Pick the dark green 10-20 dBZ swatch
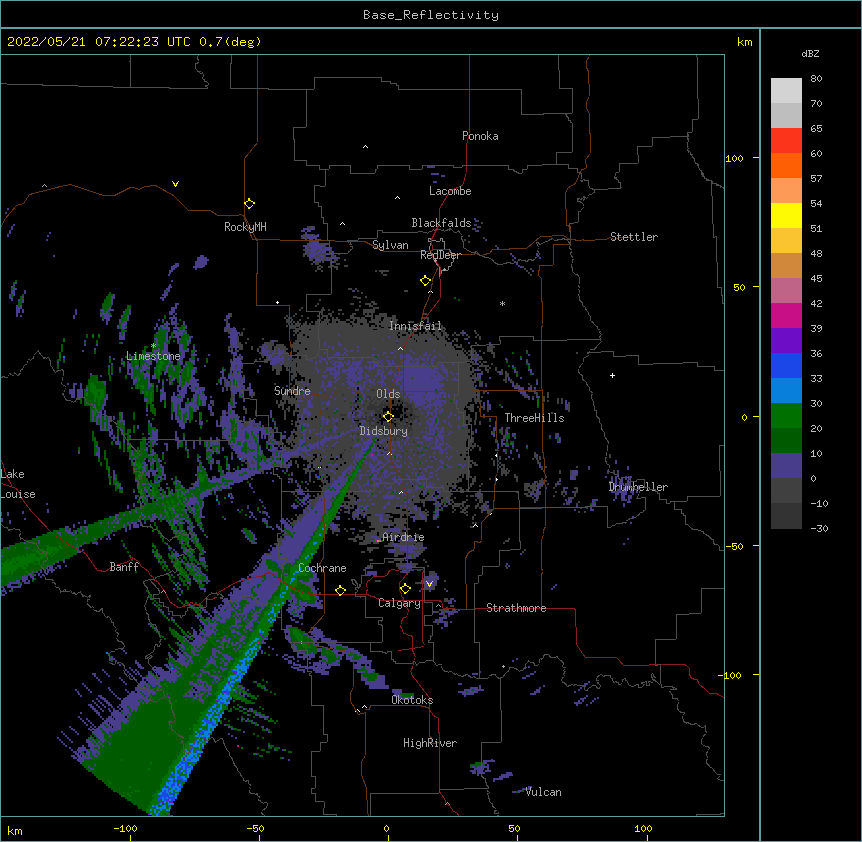 point(786,441)
